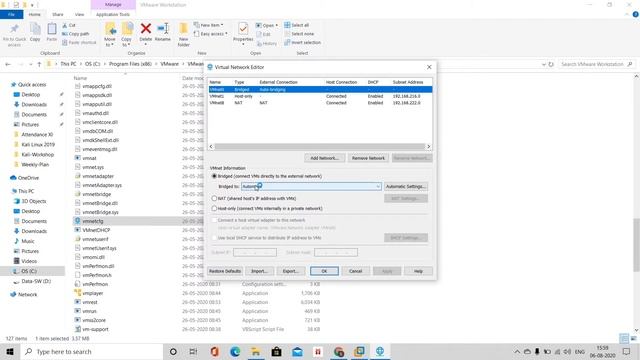Switch to the View ribbon tab
The height and width of the screenshot is (360, 640).
click(x=79, y=14)
